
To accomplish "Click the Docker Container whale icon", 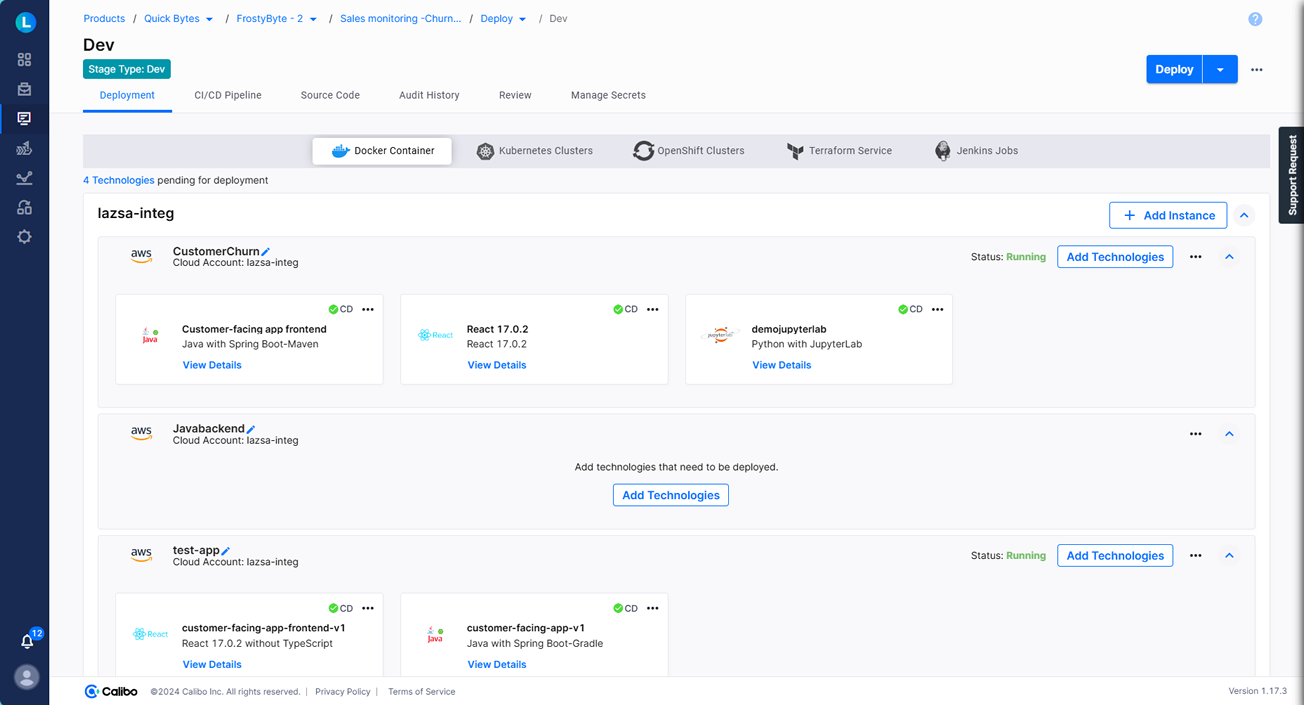I will coord(340,150).
